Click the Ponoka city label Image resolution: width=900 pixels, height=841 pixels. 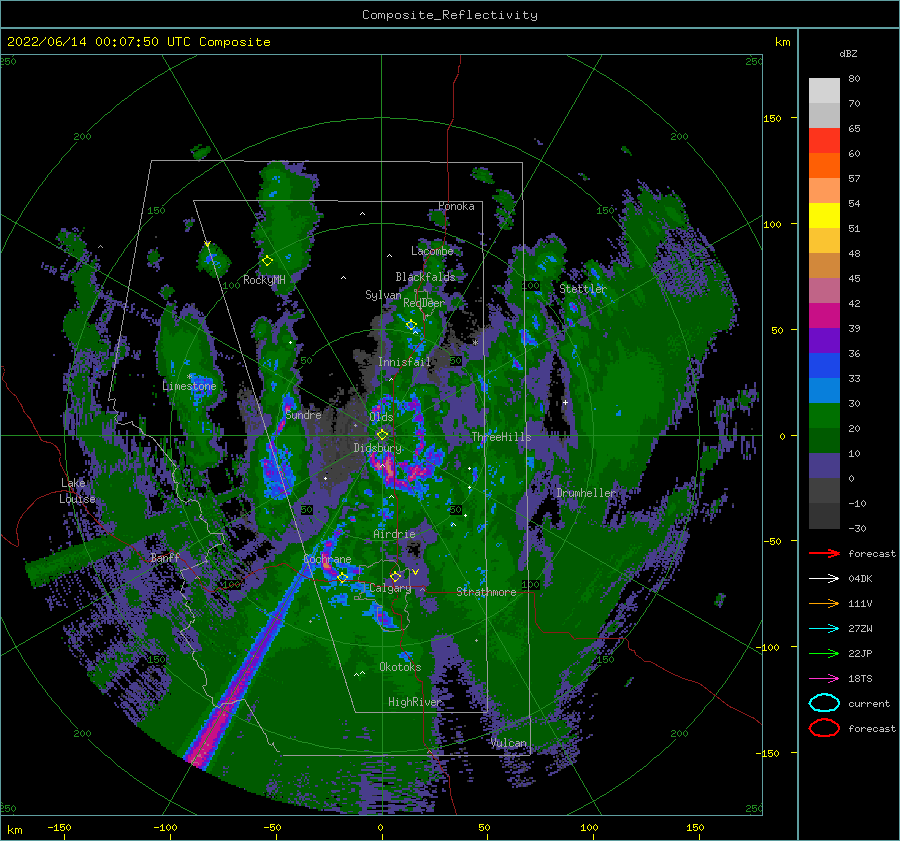pyautogui.click(x=456, y=206)
